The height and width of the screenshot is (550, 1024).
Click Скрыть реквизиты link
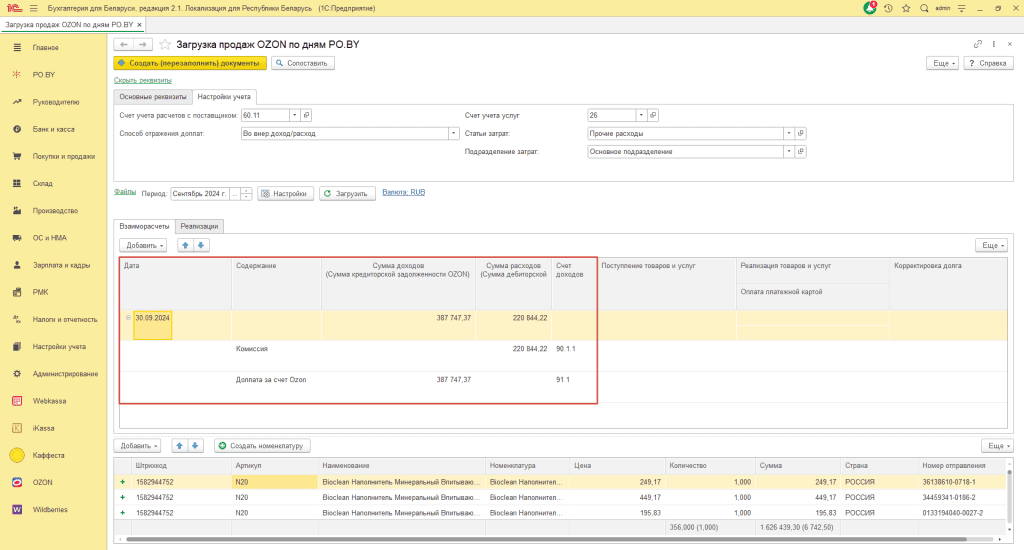tap(143, 80)
